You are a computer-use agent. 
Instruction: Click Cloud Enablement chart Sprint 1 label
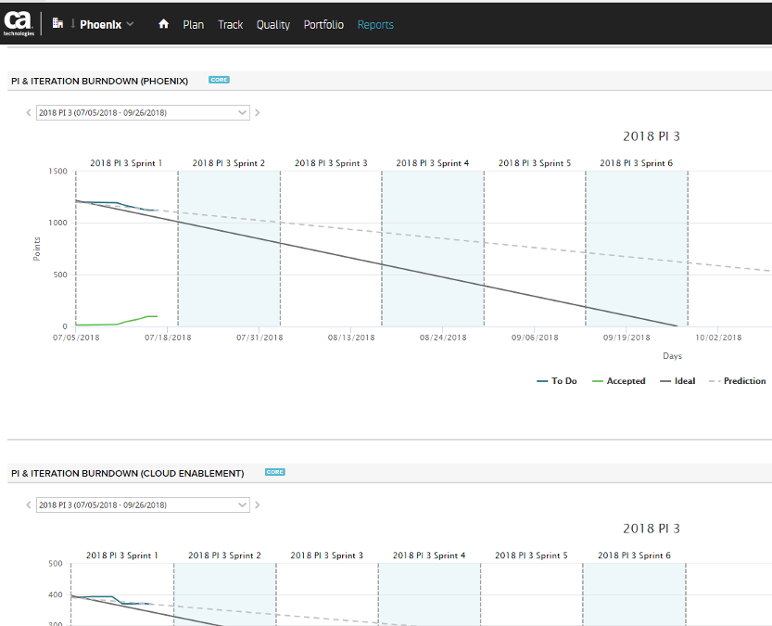click(x=122, y=555)
